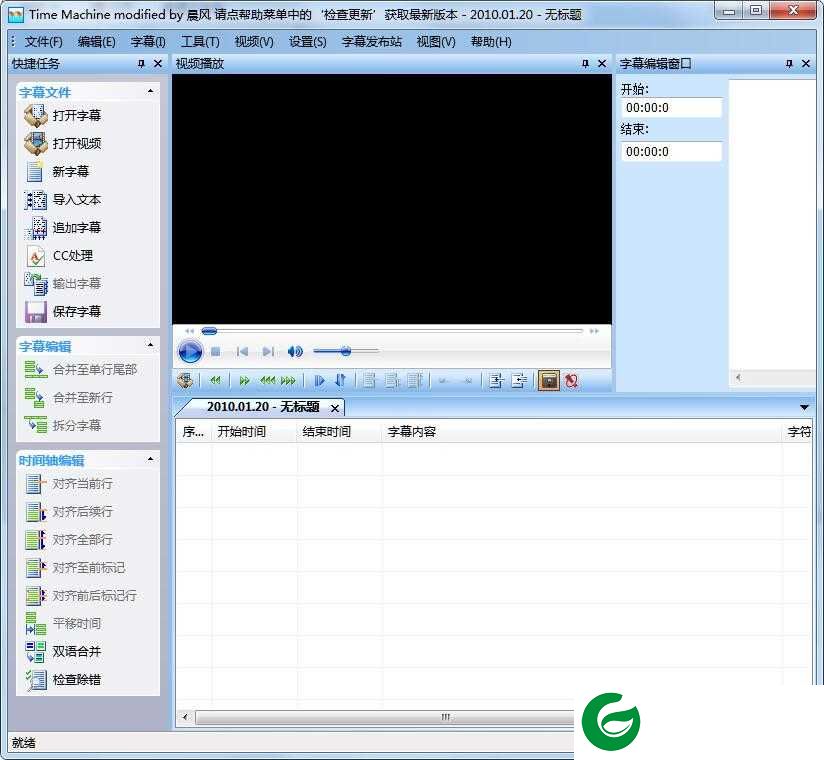This screenshot has height=760, width=824.
Task: Close the 字幕编辑窗口 panel
Action: (806, 64)
